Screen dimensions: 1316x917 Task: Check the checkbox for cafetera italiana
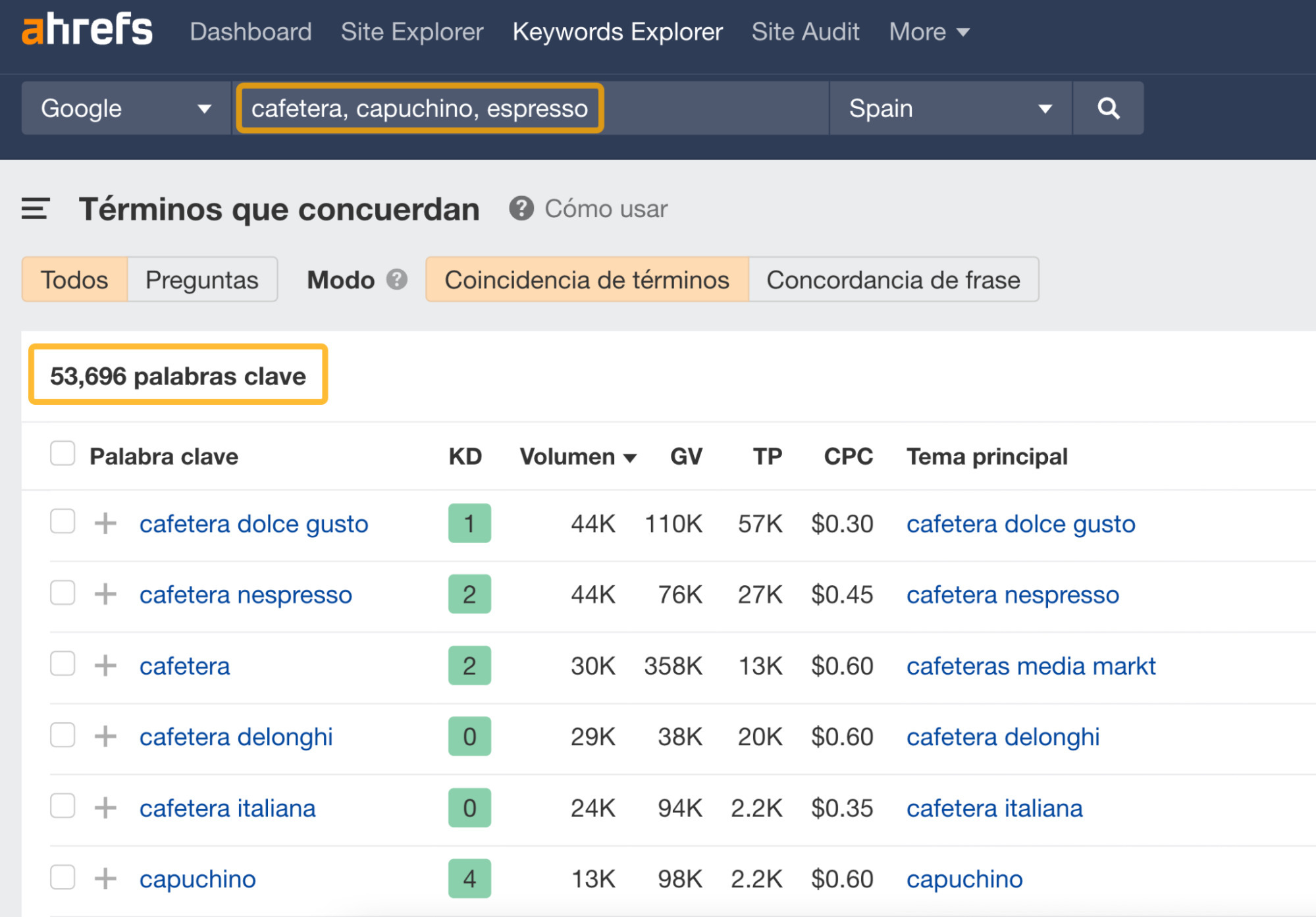[x=63, y=808]
